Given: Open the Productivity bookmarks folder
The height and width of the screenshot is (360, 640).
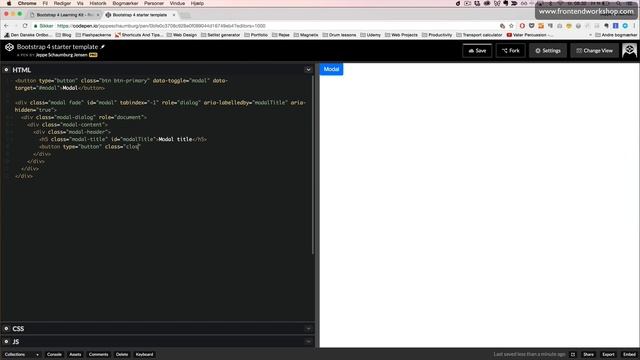Looking at the screenshot, I should 437,35.
